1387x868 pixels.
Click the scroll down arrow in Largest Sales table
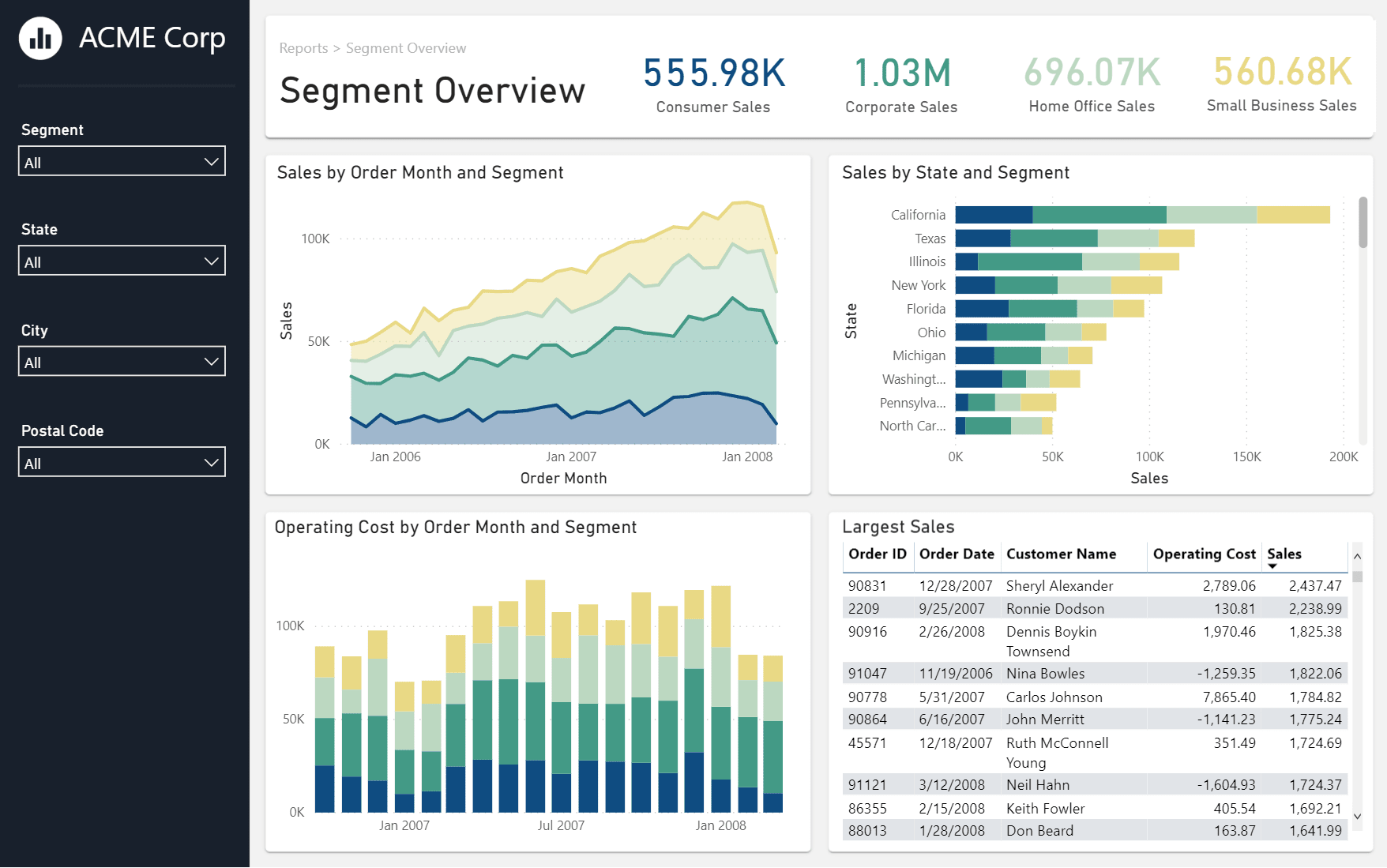1357,817
